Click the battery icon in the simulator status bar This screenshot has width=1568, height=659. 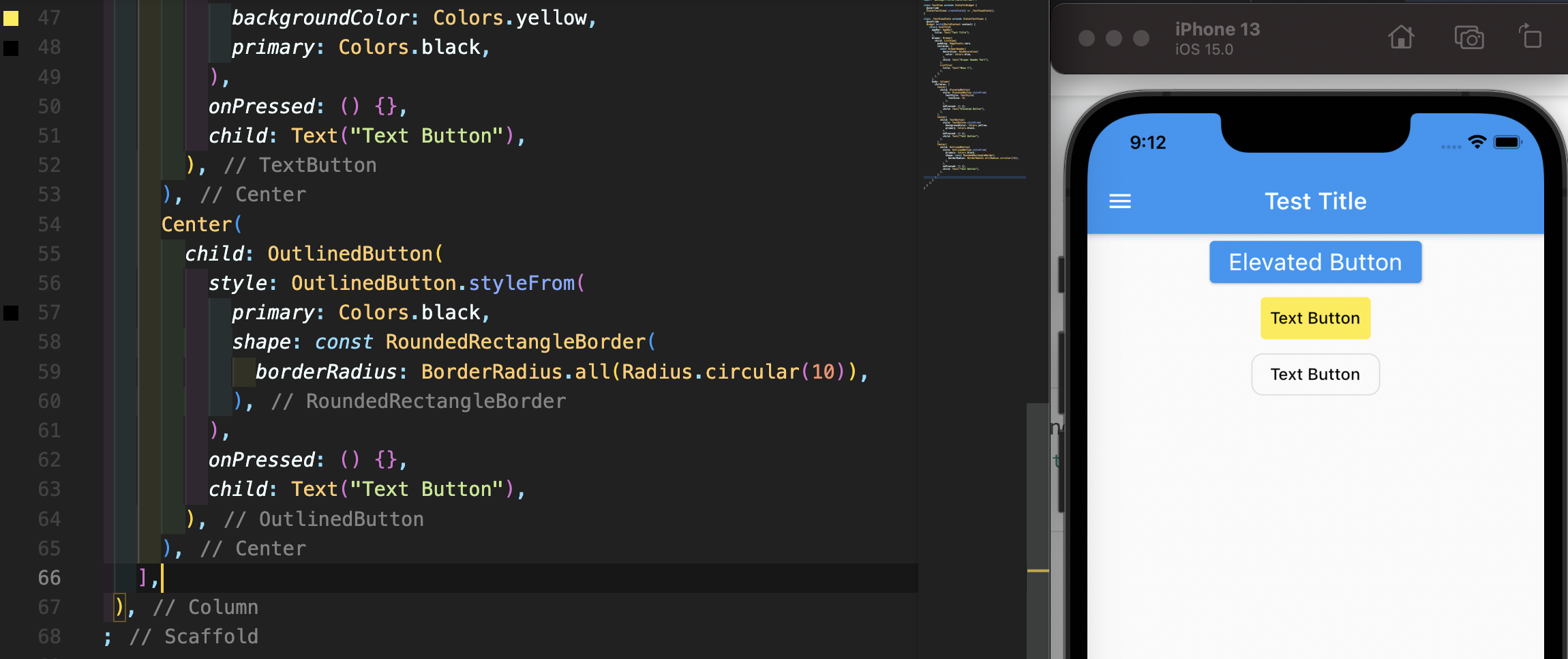(1507, 142)
